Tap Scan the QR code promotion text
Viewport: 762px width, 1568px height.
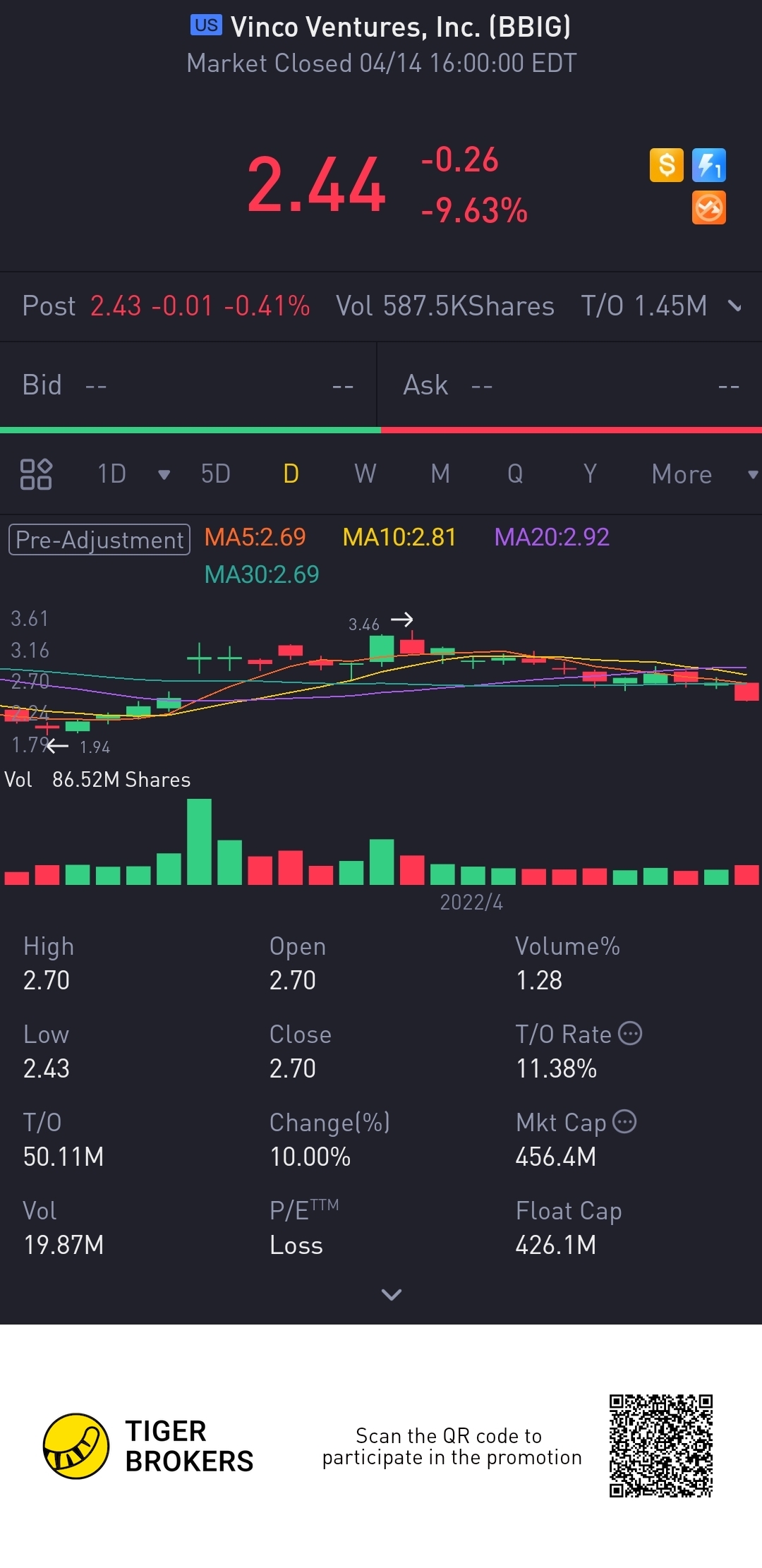coord(452,1446)
